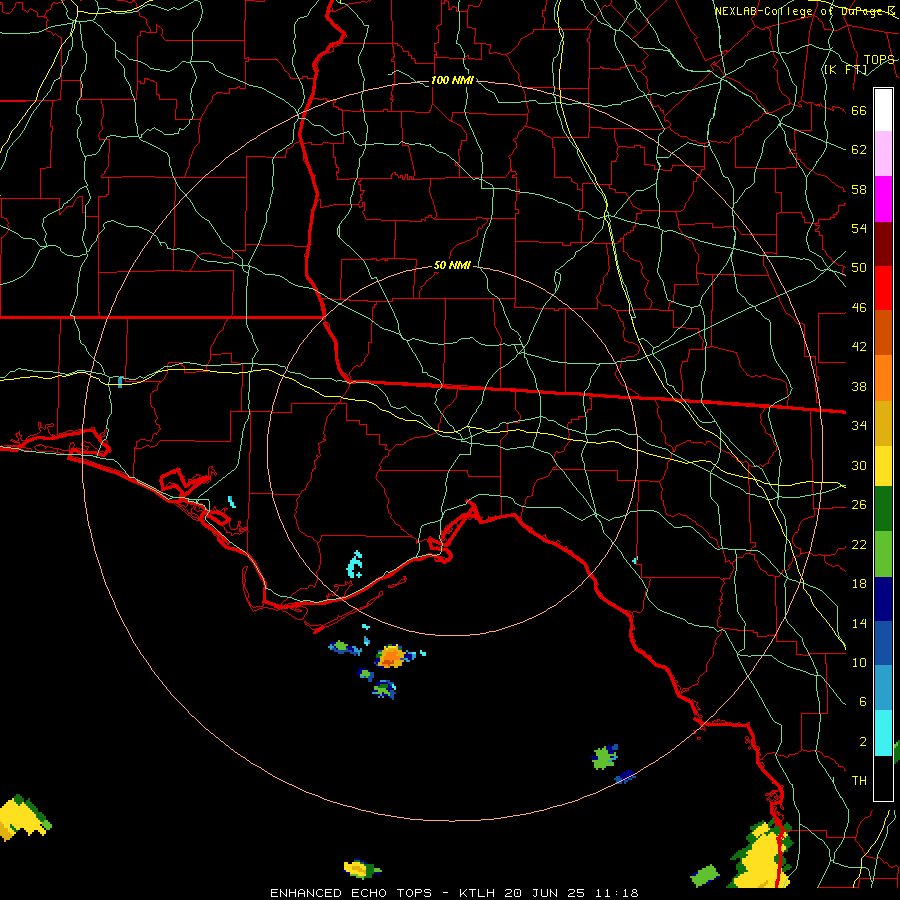Viewport: 900px width, 900px height.
Task: Click the '10' scale value
Action: [859, 663]
